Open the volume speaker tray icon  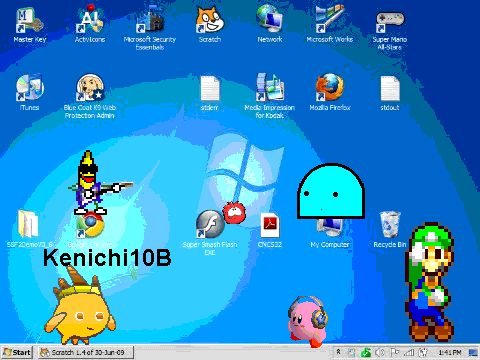[x=380, y=352]
